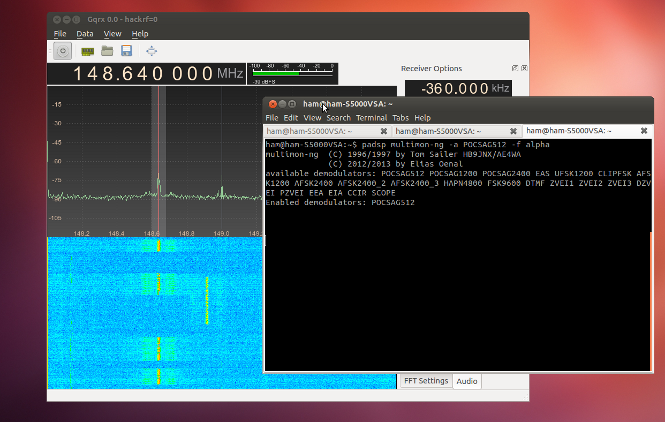The height and width of the screenshot is (422, 665).
Task: Switch to the Audio tab
Action: coord(467,381)
